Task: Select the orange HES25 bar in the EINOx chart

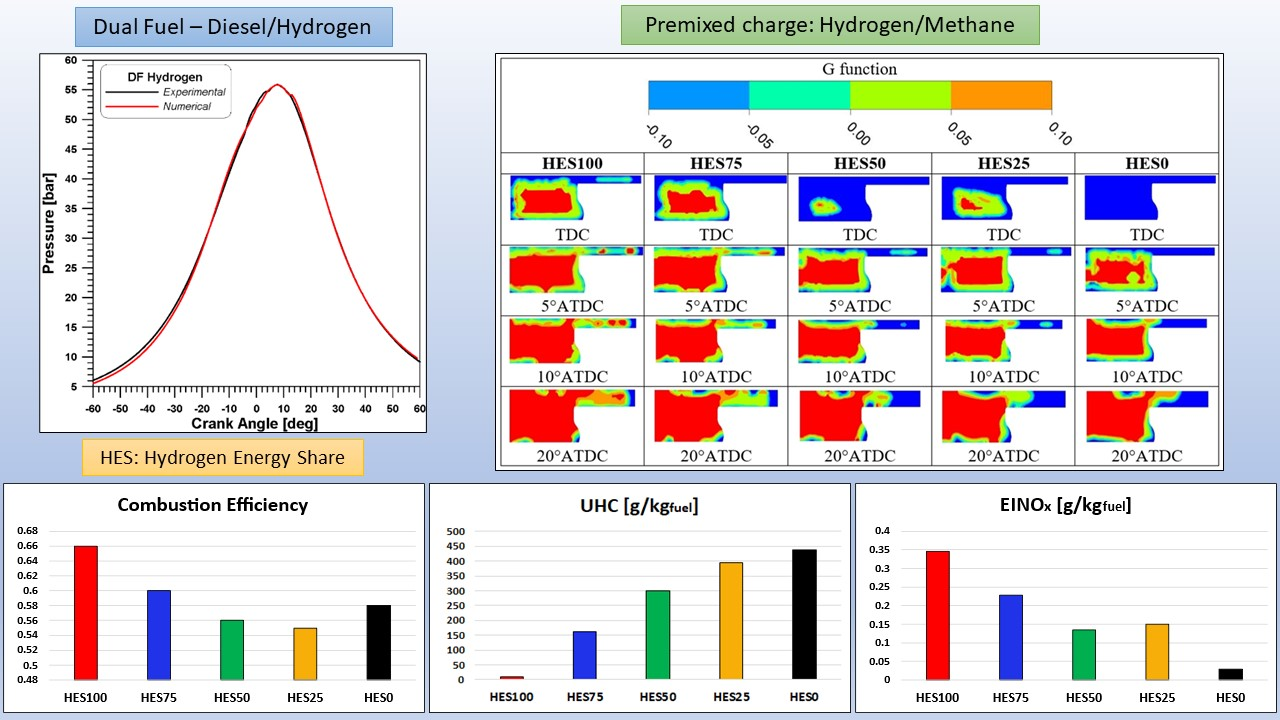Action: click(x=1156, y=652)
